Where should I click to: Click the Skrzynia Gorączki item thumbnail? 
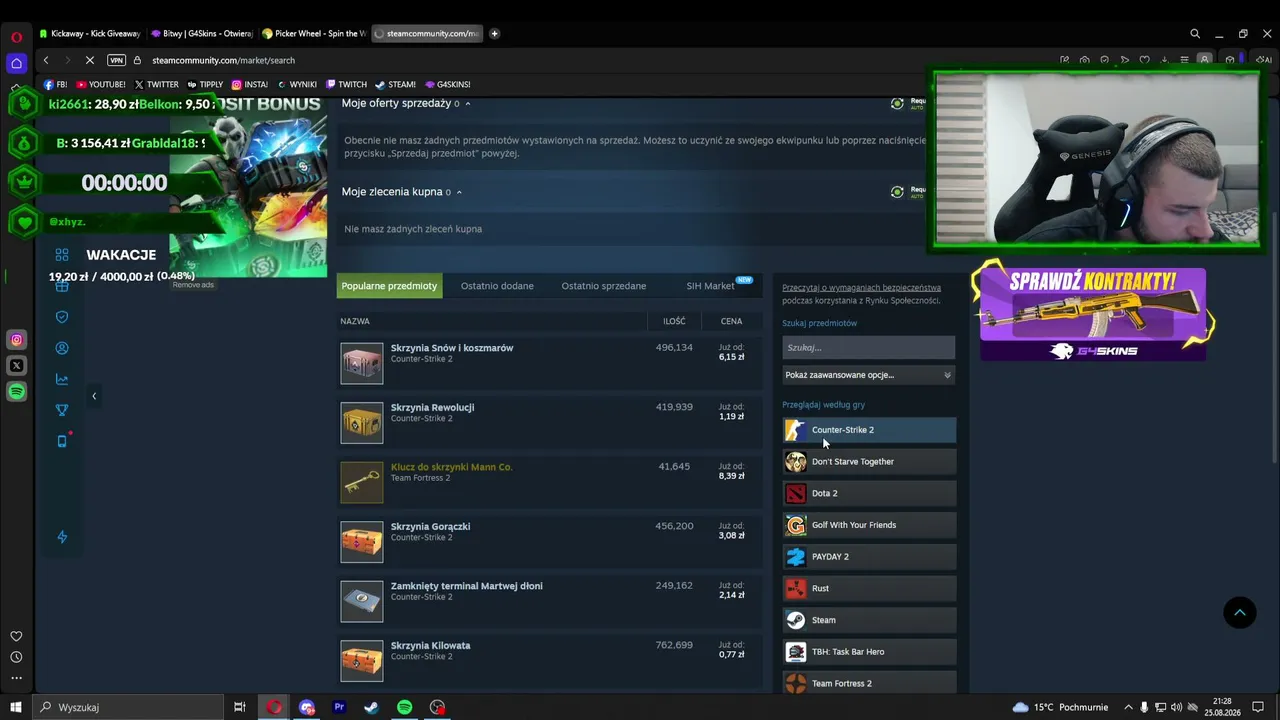point(361,542)
